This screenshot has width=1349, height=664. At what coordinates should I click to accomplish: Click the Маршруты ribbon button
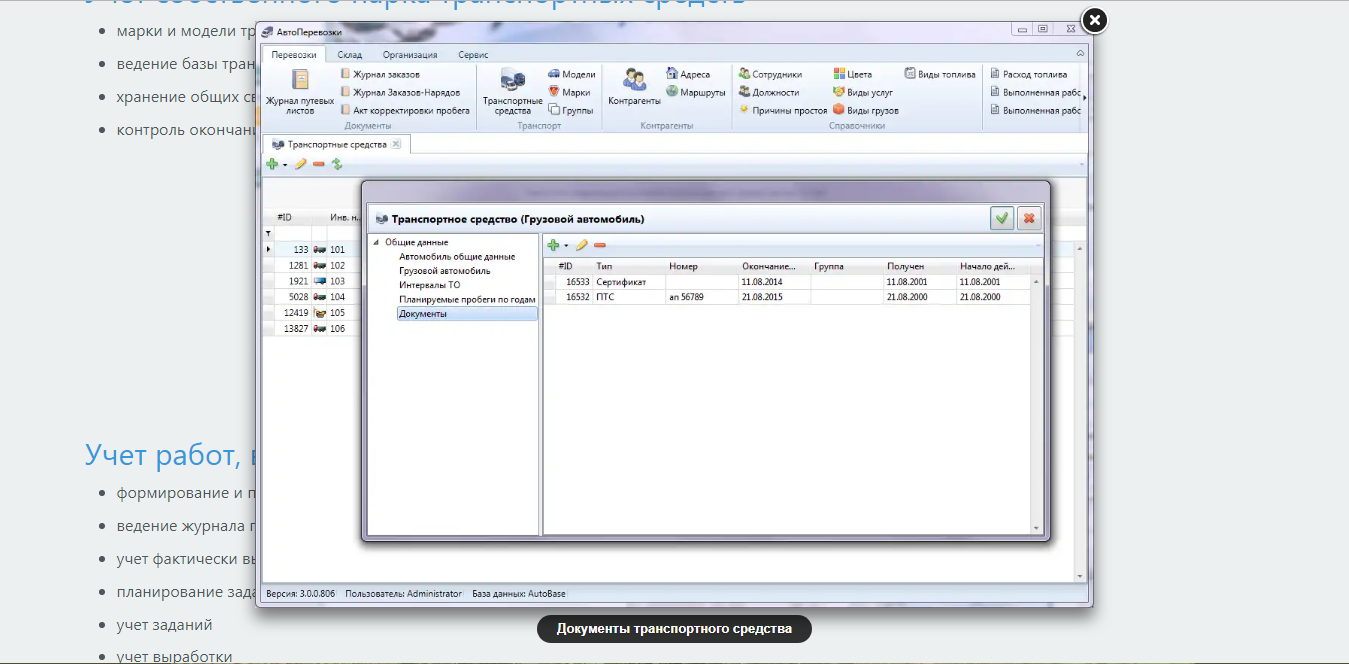pos(702,92)
